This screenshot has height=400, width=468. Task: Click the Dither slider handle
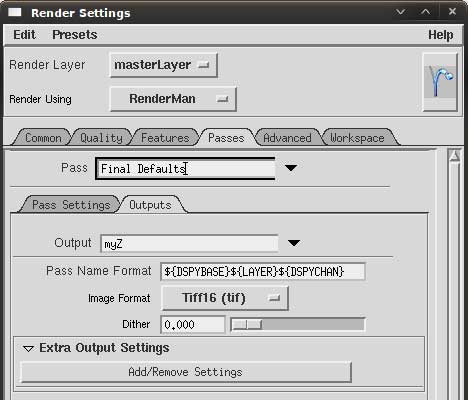pos(247,324)
